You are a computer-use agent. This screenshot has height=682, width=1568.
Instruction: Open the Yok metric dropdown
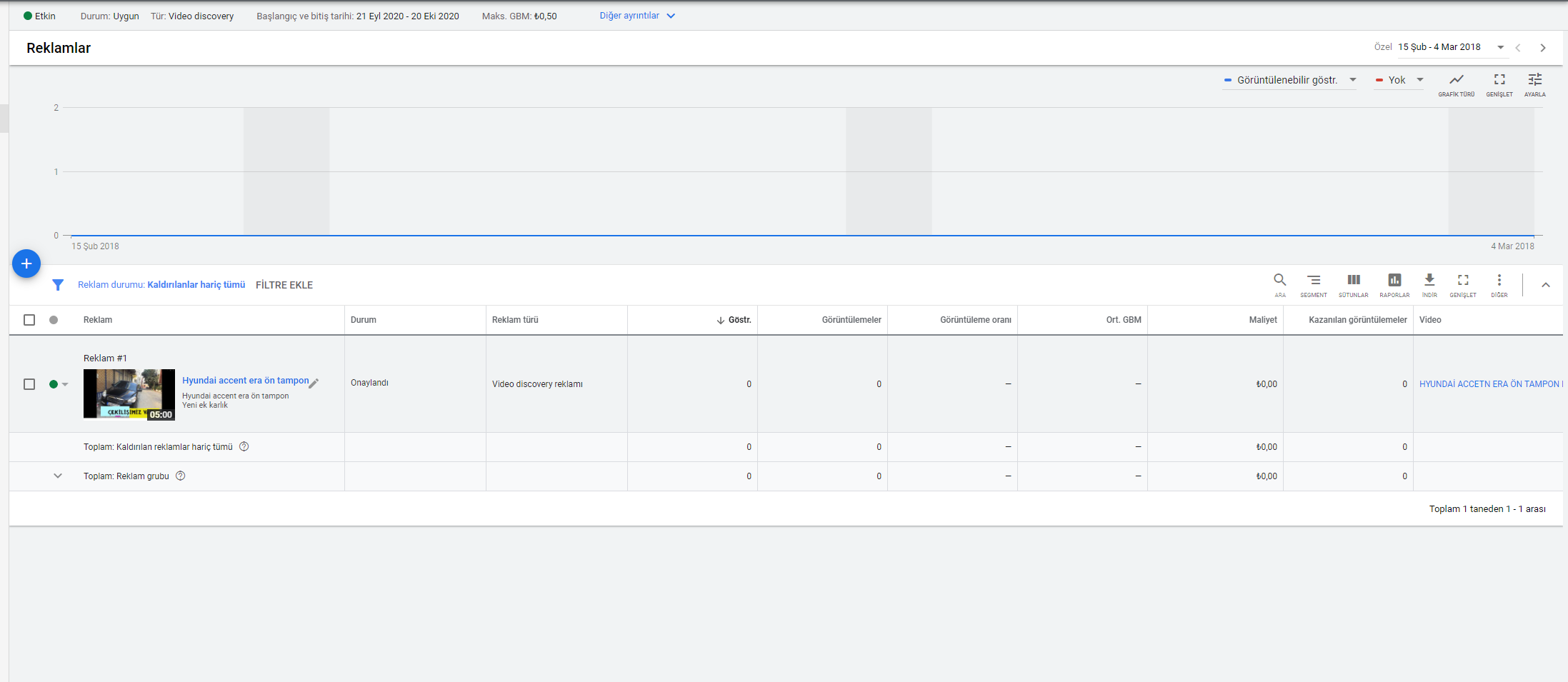pyautogui.click(x=1399, y=80)
